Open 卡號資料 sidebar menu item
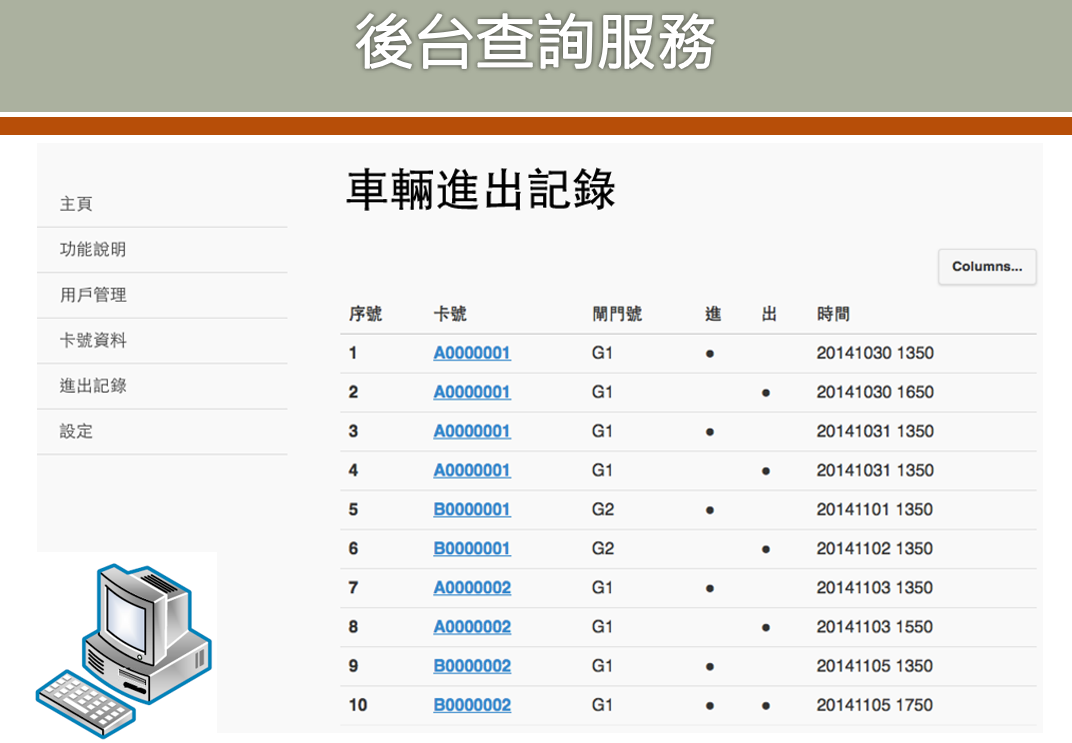Viewport: 1072px width, 743px height. click(x=93, y=341)
